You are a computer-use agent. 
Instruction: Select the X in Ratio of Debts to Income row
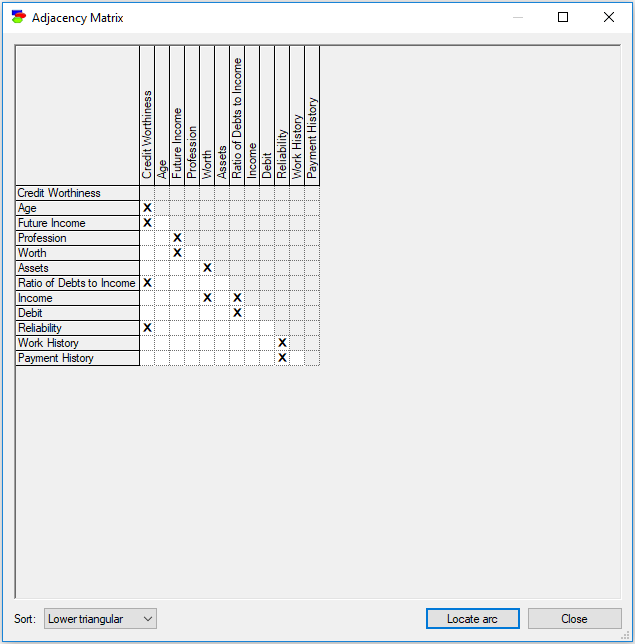click(147, 283)
